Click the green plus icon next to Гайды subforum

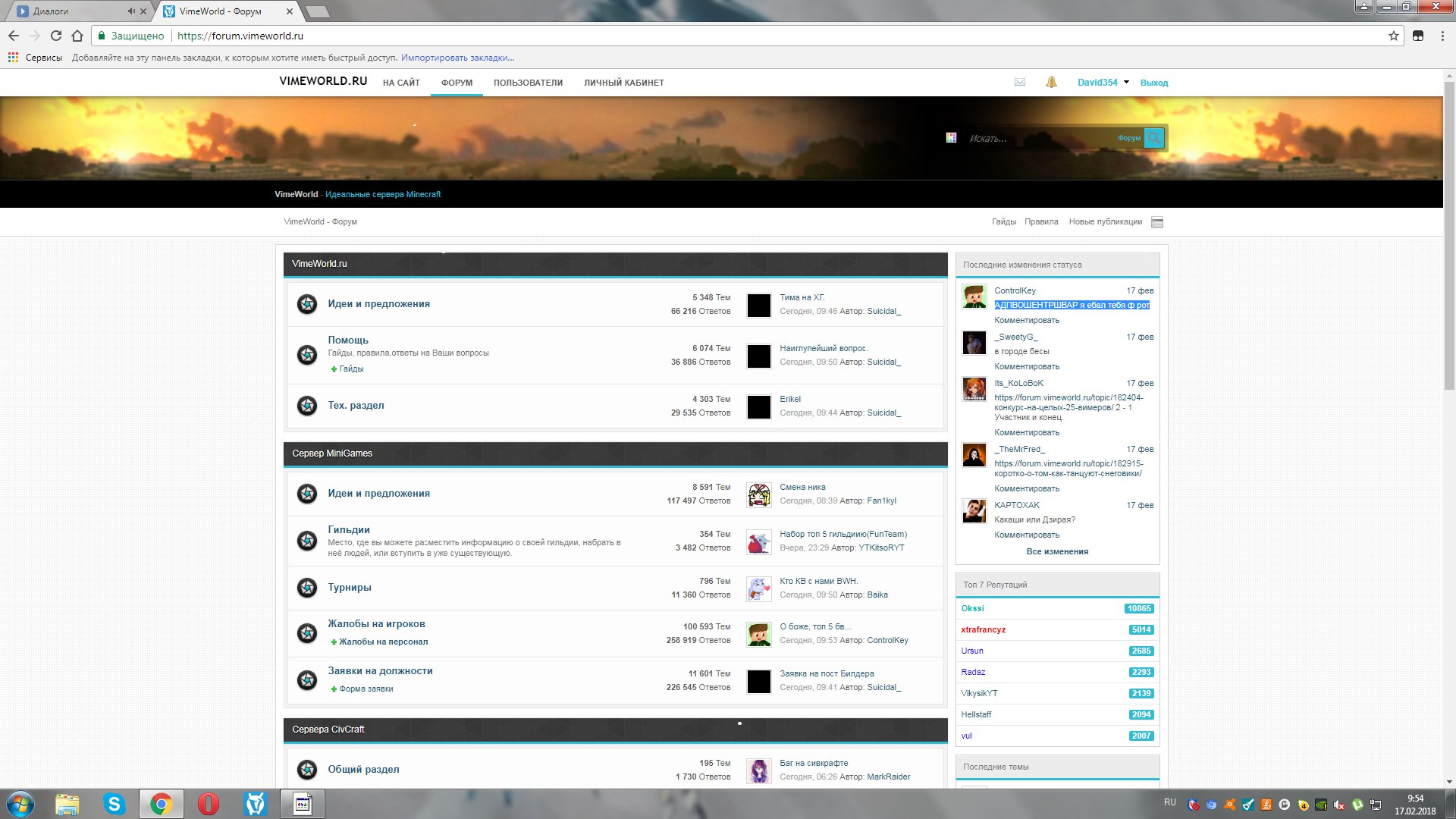pos(334,369)
